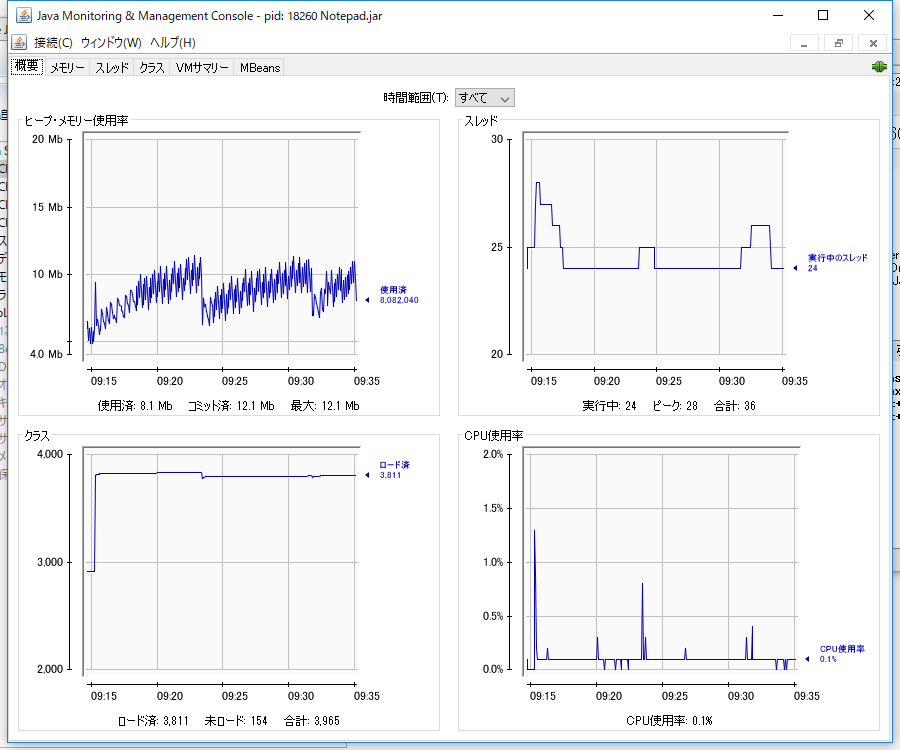Open the ヘルプ(H) menu
This screenshot has width=900, height=750.
click(x=173, y=42)
